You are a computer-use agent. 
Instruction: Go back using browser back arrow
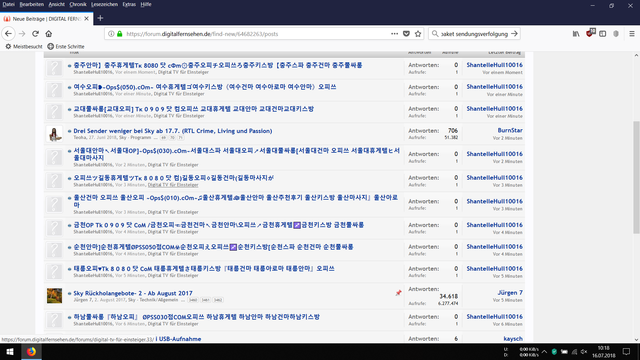coord(9,34)
